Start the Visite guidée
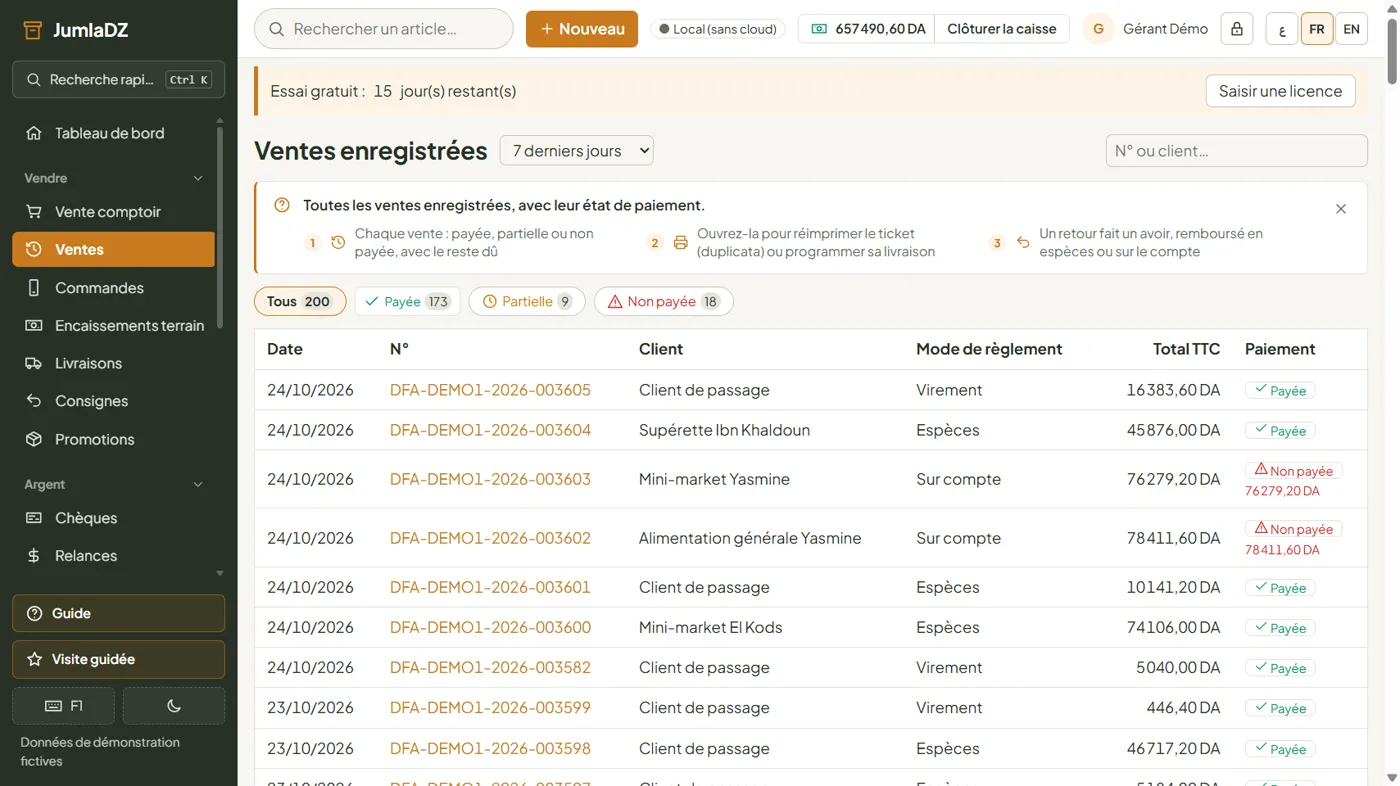The image size is (1400, 786). coord(118,659)
